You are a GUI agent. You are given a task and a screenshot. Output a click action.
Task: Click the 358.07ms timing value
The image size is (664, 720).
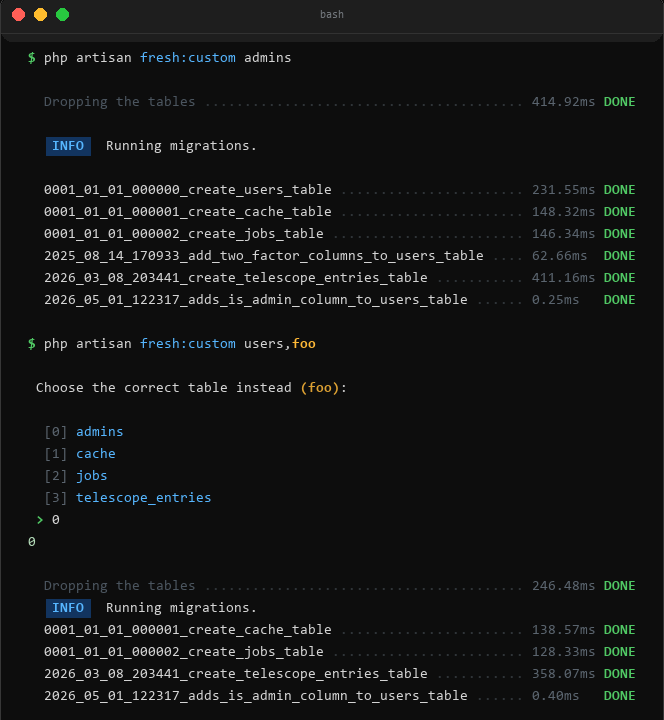coord(563,675)
